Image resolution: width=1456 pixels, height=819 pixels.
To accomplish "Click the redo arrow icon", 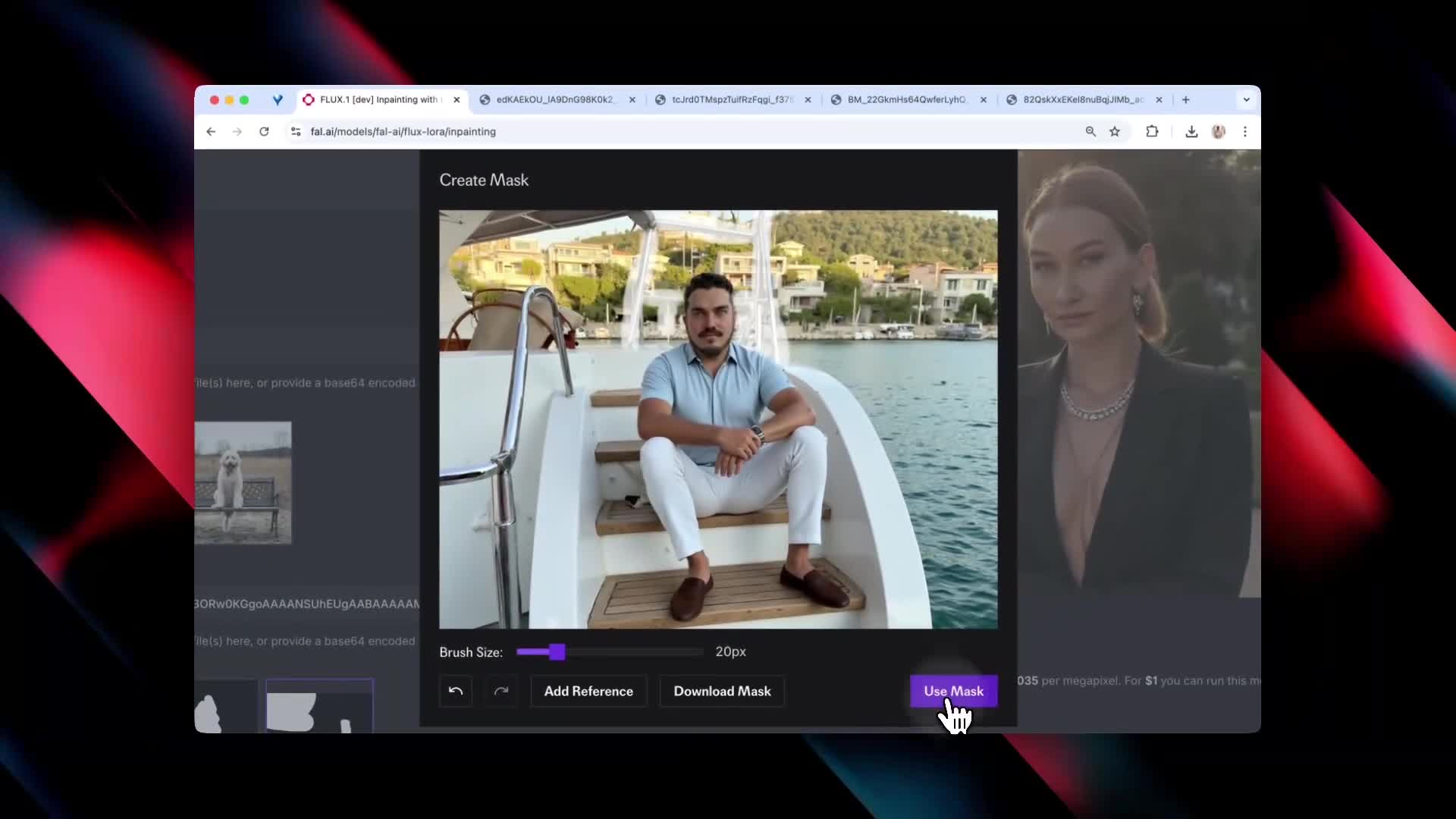I will tap(501, 691).
